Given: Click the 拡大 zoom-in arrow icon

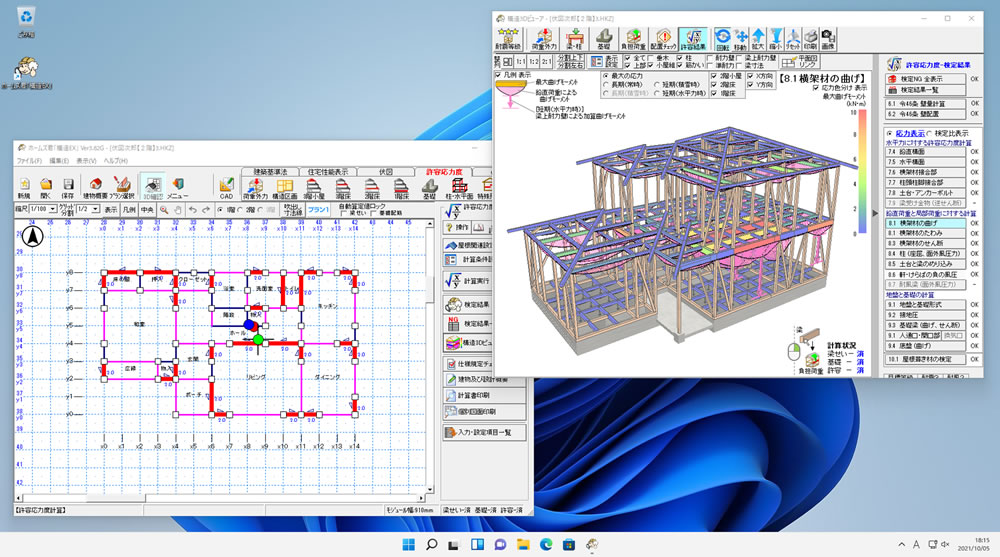Looking at the screenshot, I should (x=758, y=39).
